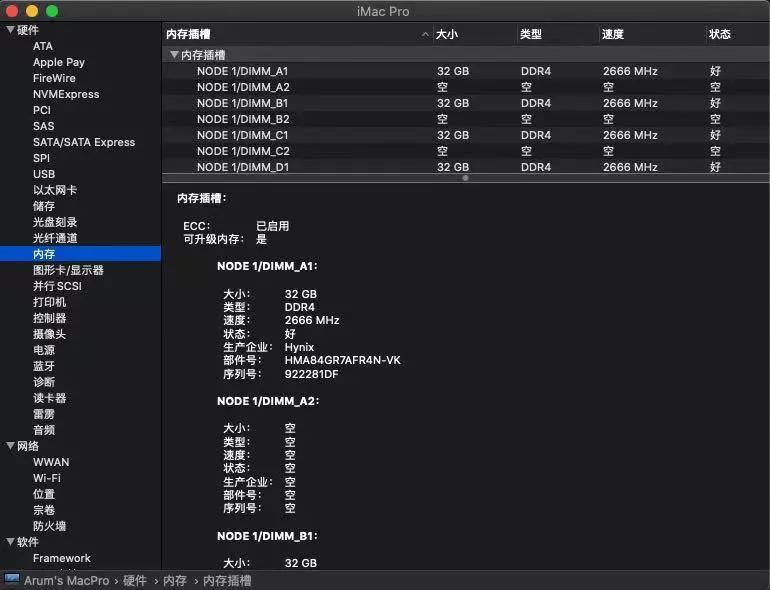The height and width of the screenshot is (590, 770).
Task: Select the NODE 1/DIMM_D1 table row
Action: (x=466, y=167)
